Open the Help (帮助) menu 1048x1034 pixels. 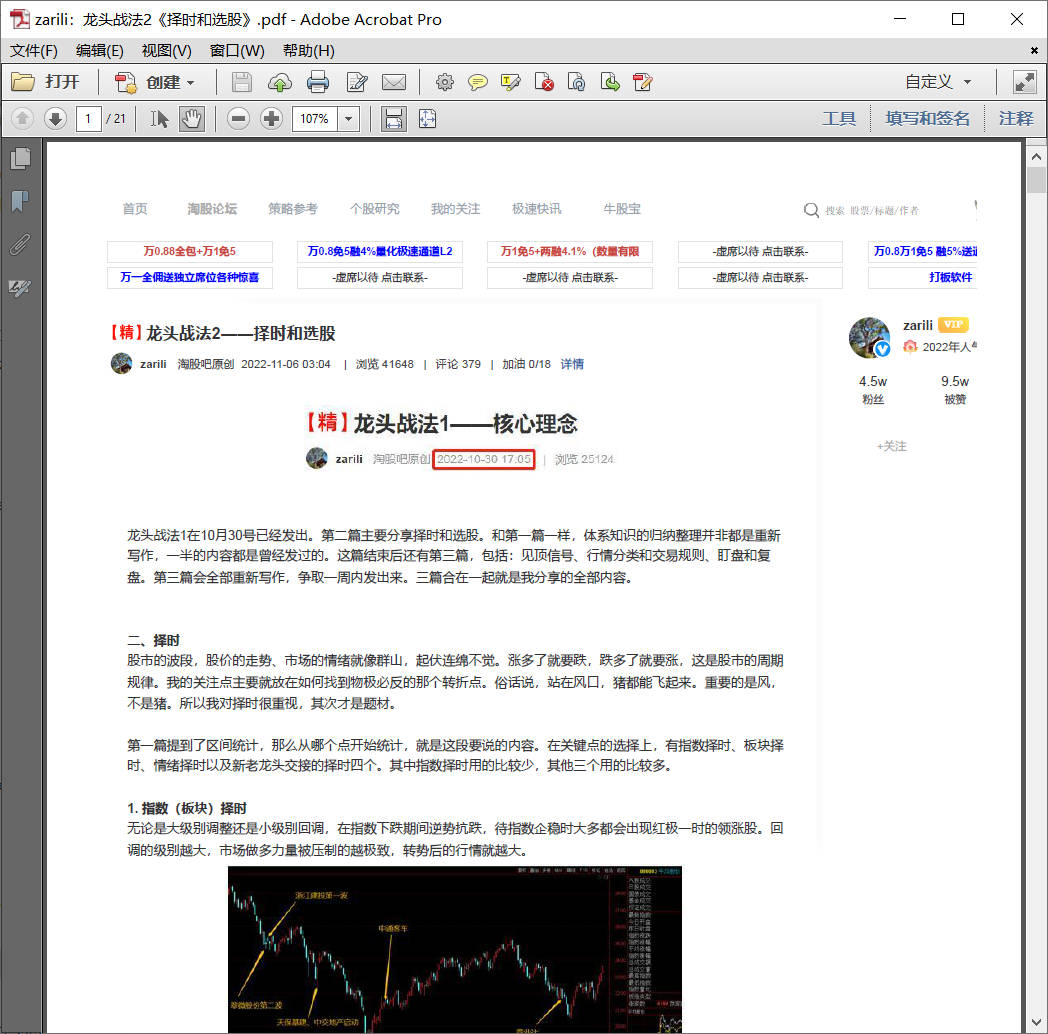tap(308, 51)
